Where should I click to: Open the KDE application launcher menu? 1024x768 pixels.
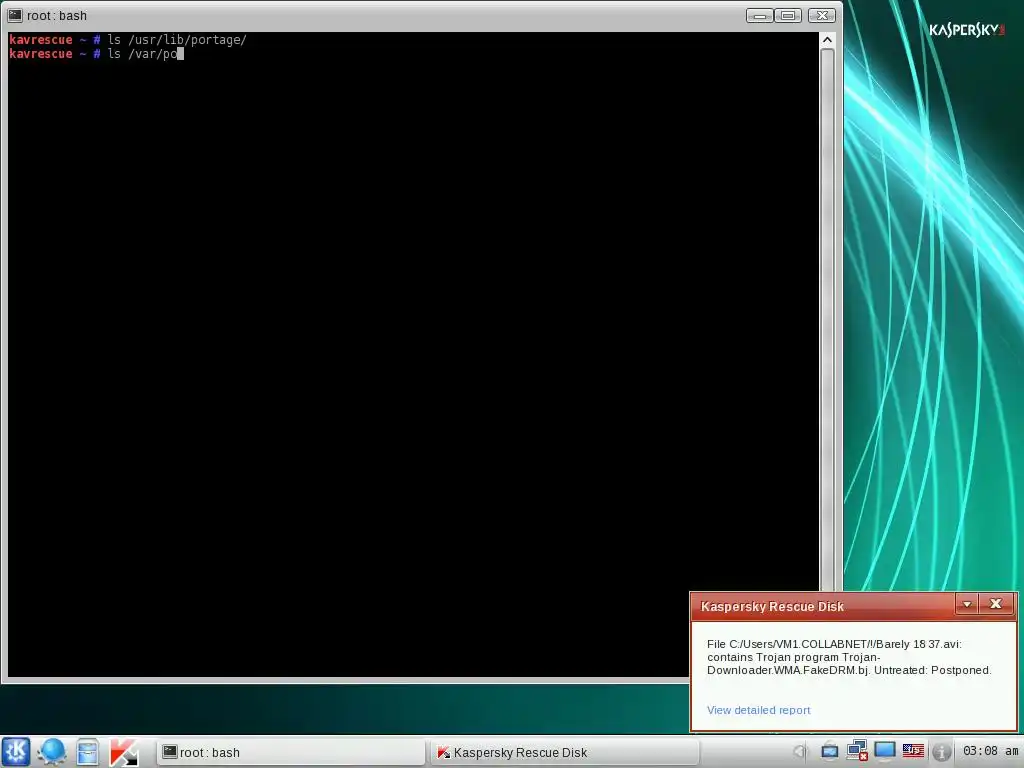point(16,752)
